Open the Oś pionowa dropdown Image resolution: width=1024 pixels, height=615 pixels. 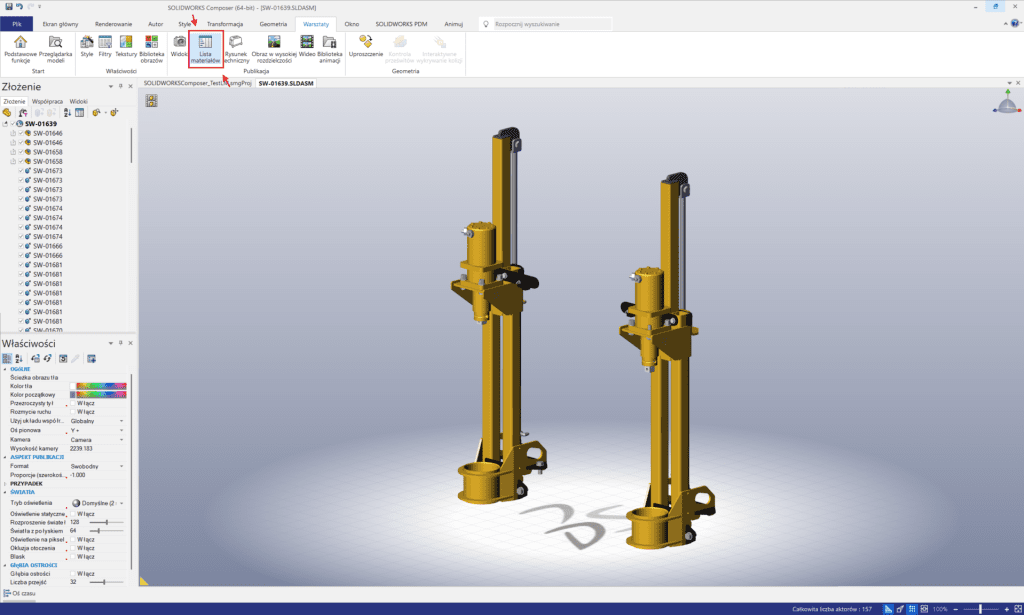coord(121,430)
